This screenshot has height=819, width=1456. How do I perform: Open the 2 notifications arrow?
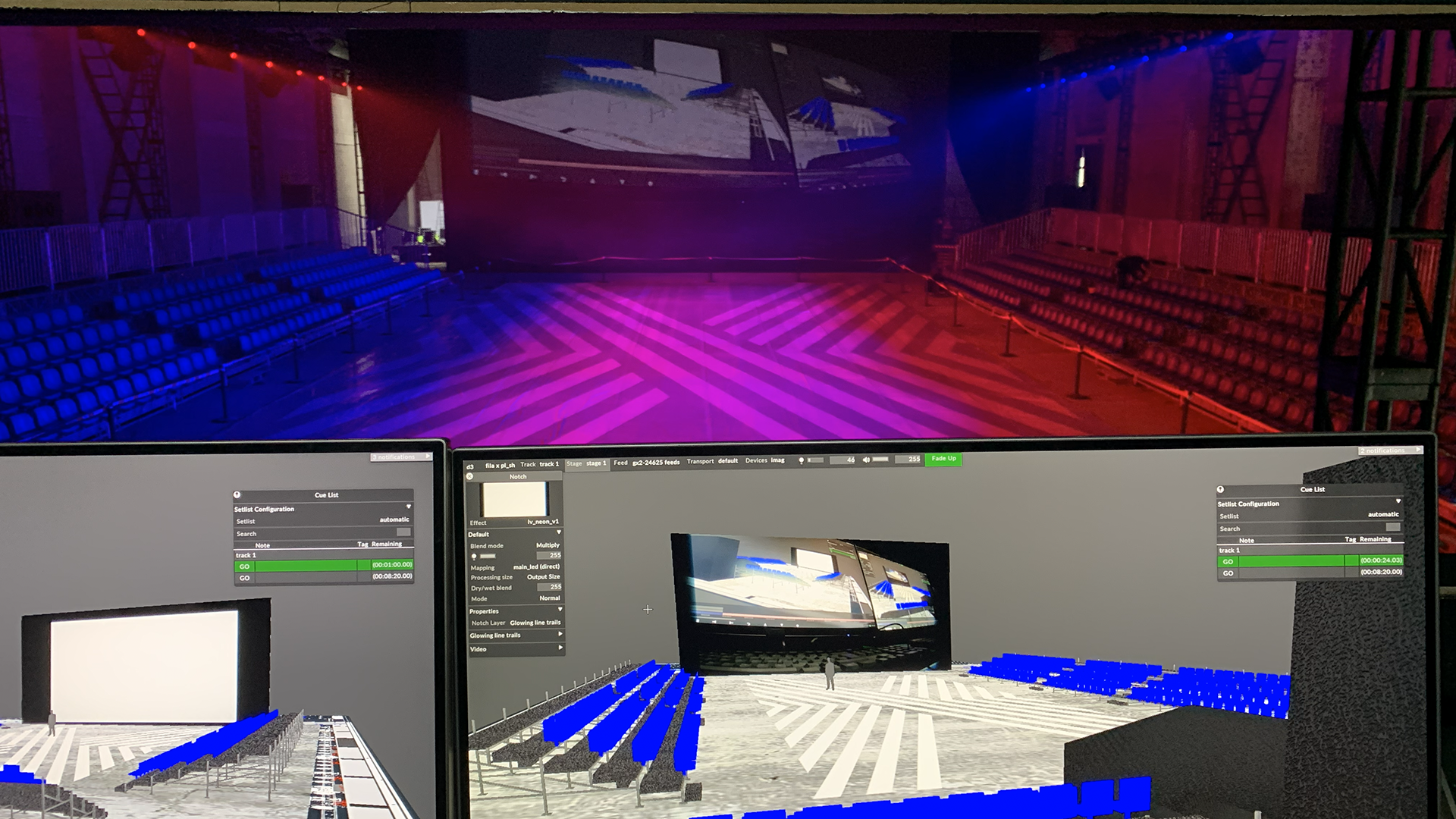1417,450
